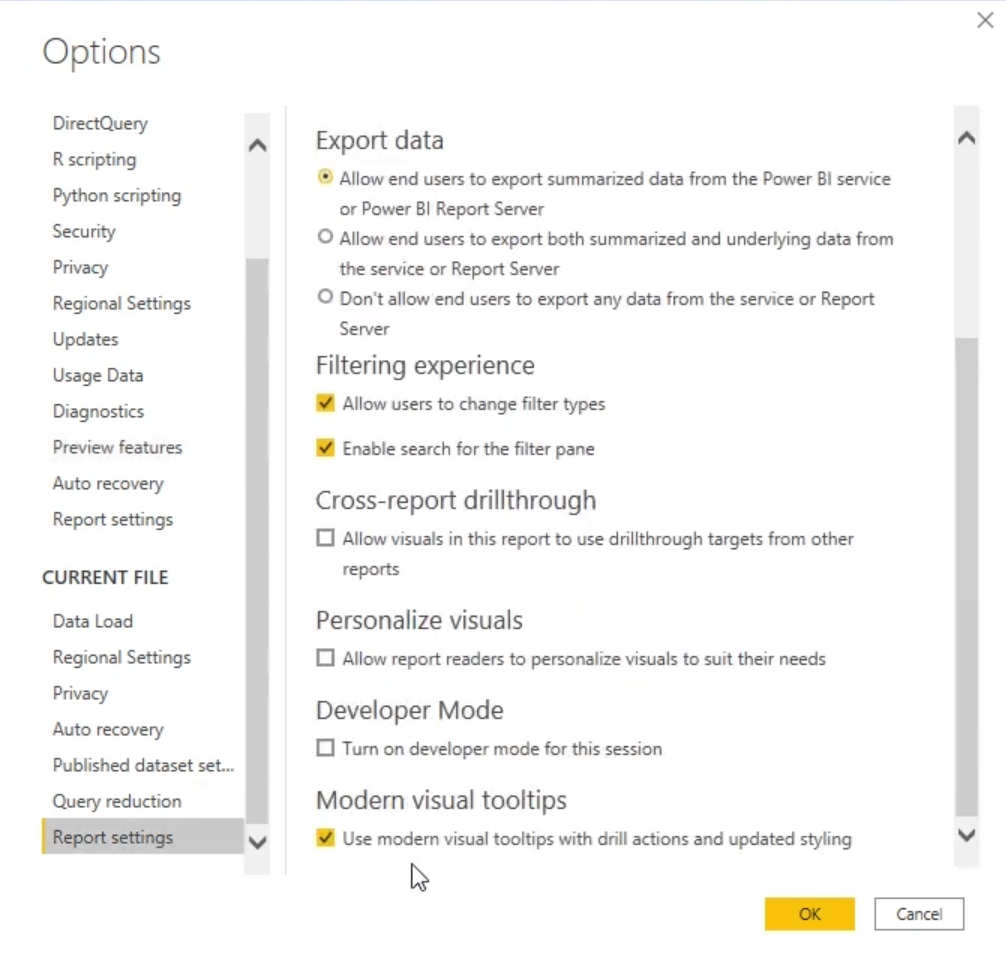Turn on developer mode for this session
Image resolution: width=1006 pixels, height=966 pixels.
[325, 748]
